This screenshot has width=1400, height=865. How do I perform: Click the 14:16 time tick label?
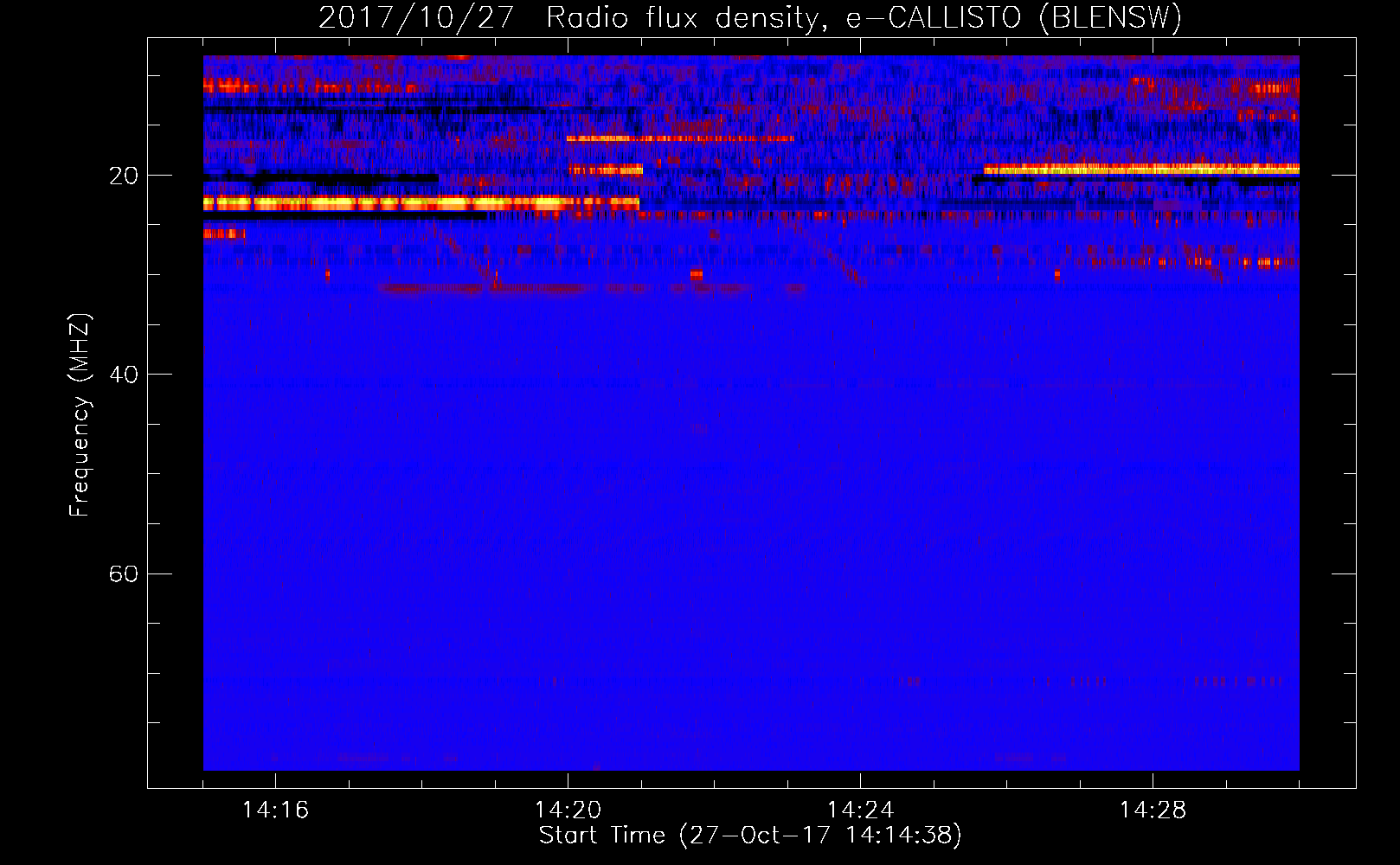click(x=275, y=810)
